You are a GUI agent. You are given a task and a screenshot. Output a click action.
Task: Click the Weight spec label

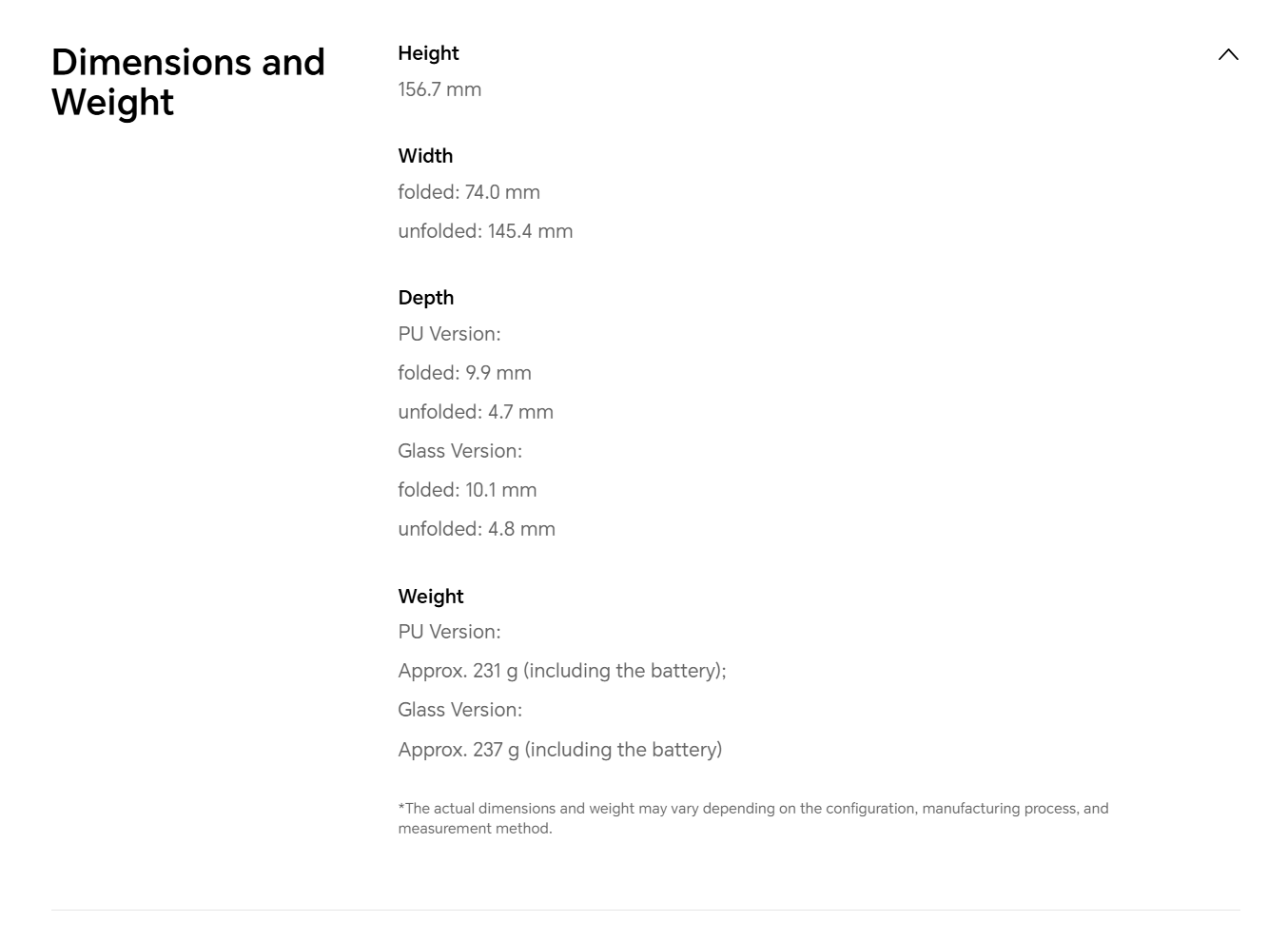(431, 597)
